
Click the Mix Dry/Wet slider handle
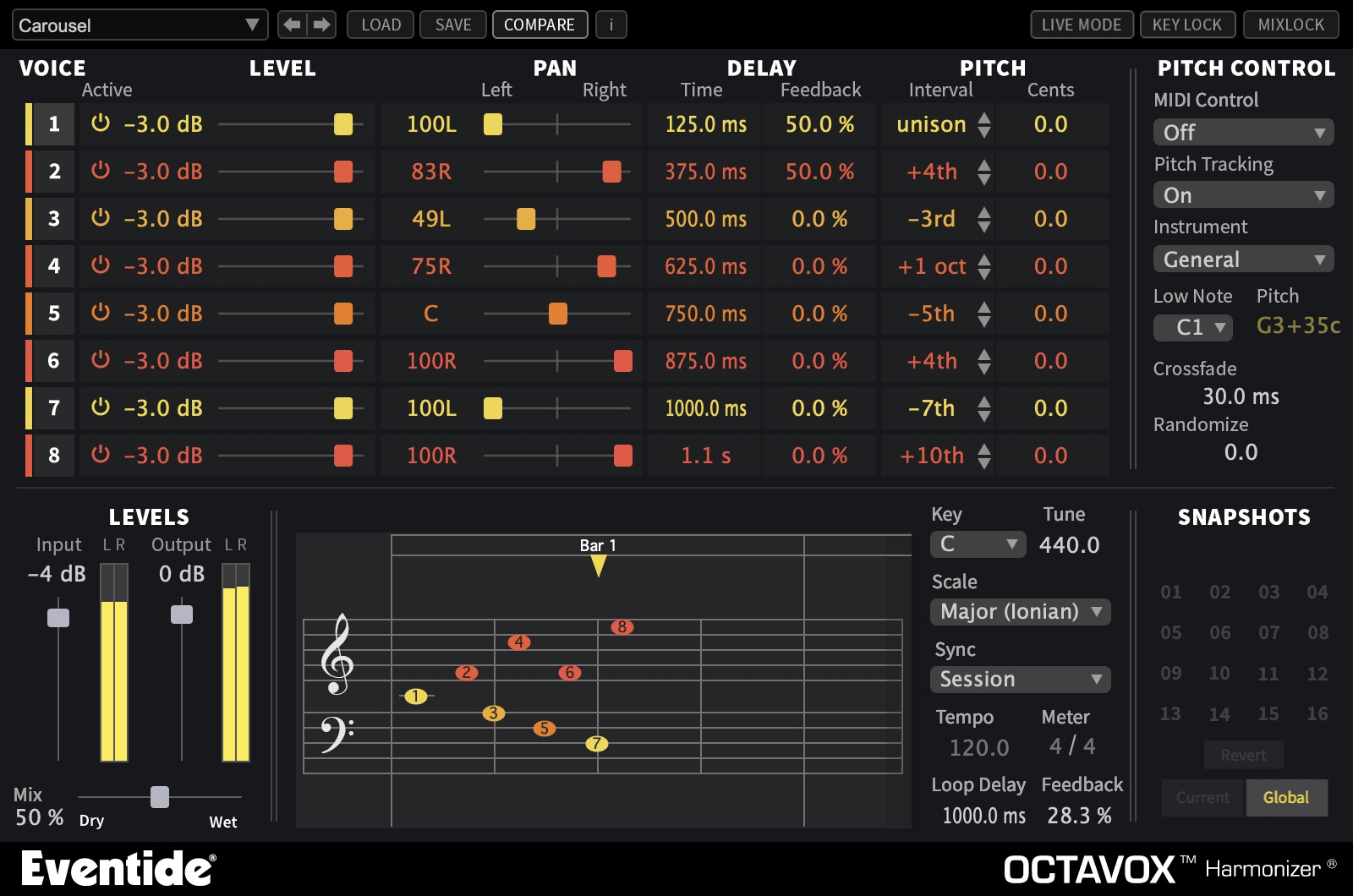160,795
